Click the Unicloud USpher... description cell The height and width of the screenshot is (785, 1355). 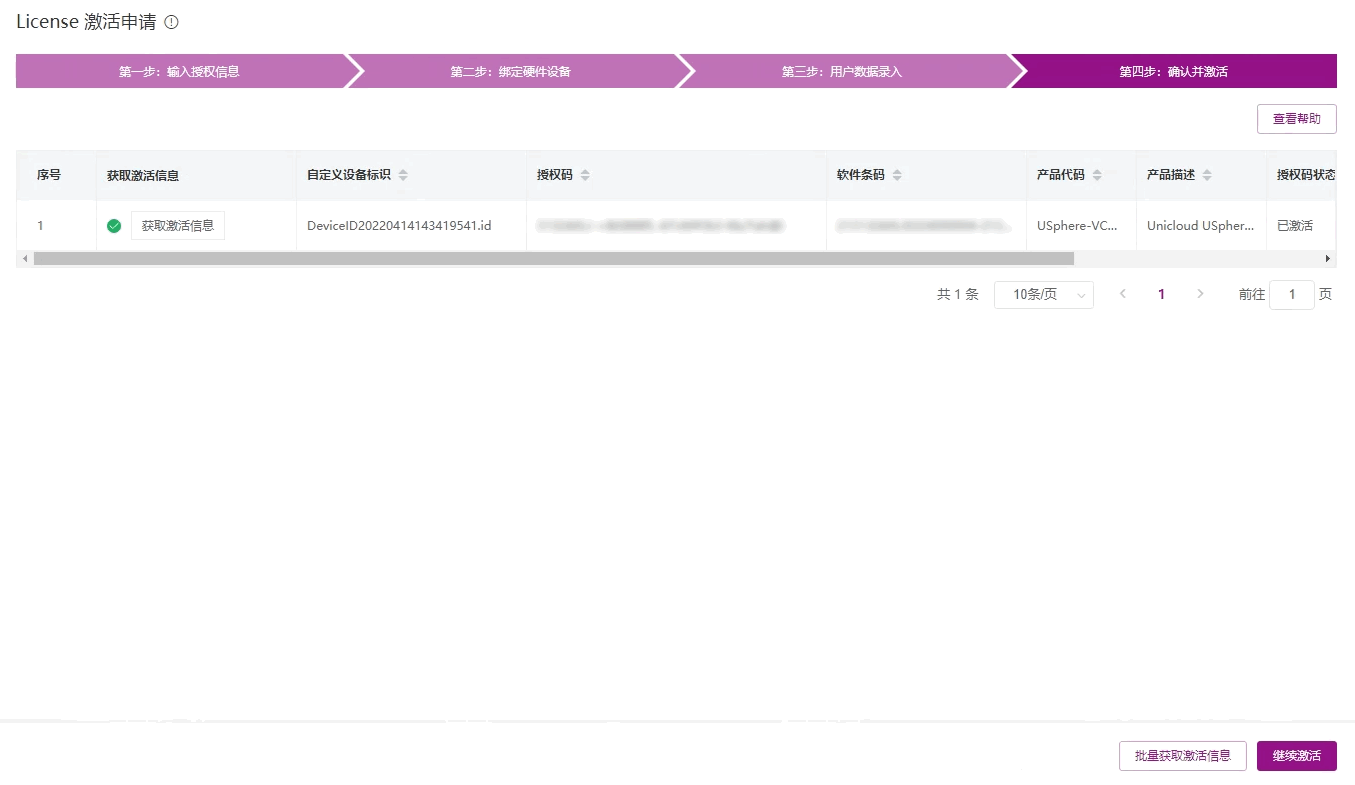click(1201, 226)
